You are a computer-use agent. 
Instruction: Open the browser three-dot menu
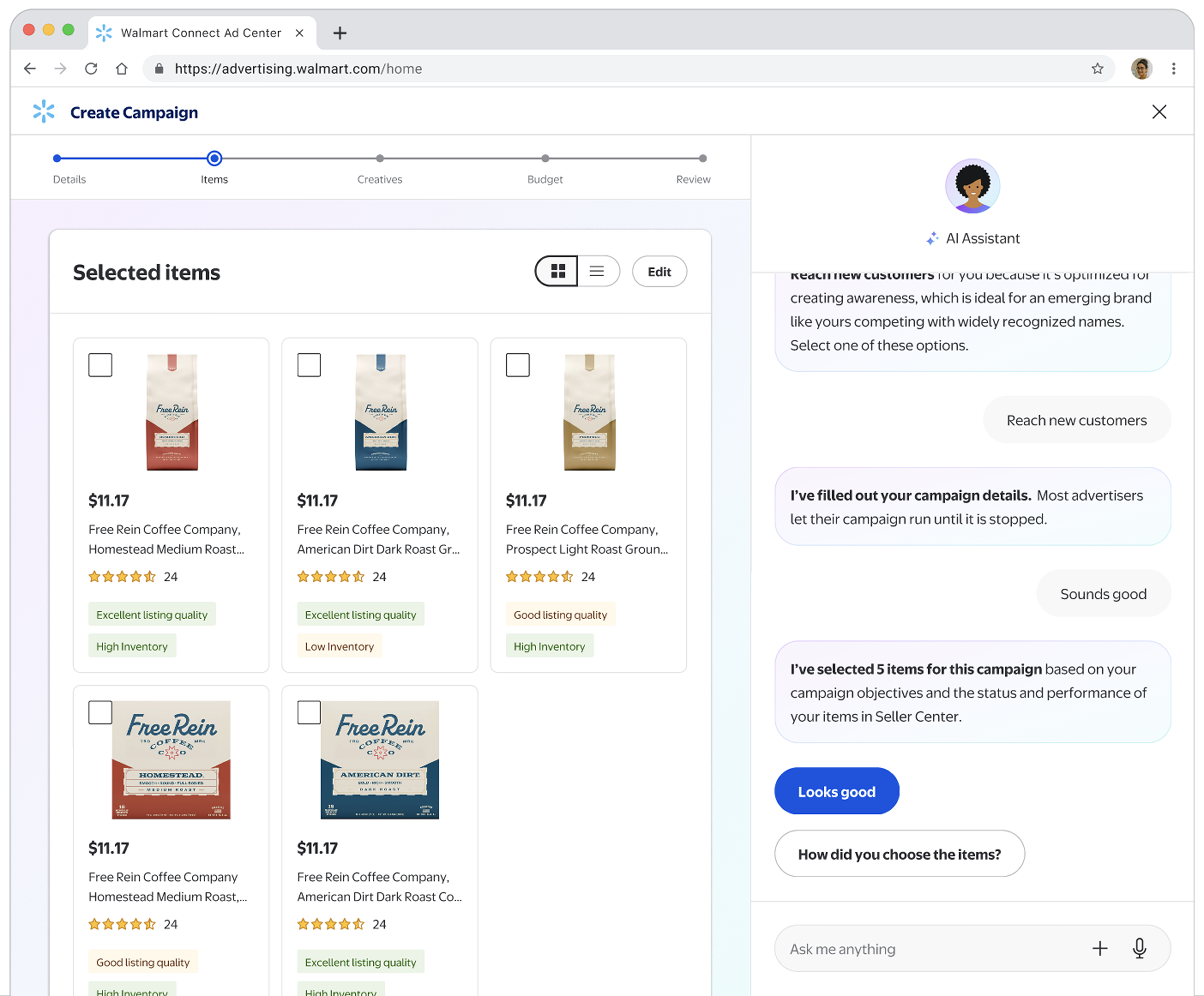(1174, 69)
